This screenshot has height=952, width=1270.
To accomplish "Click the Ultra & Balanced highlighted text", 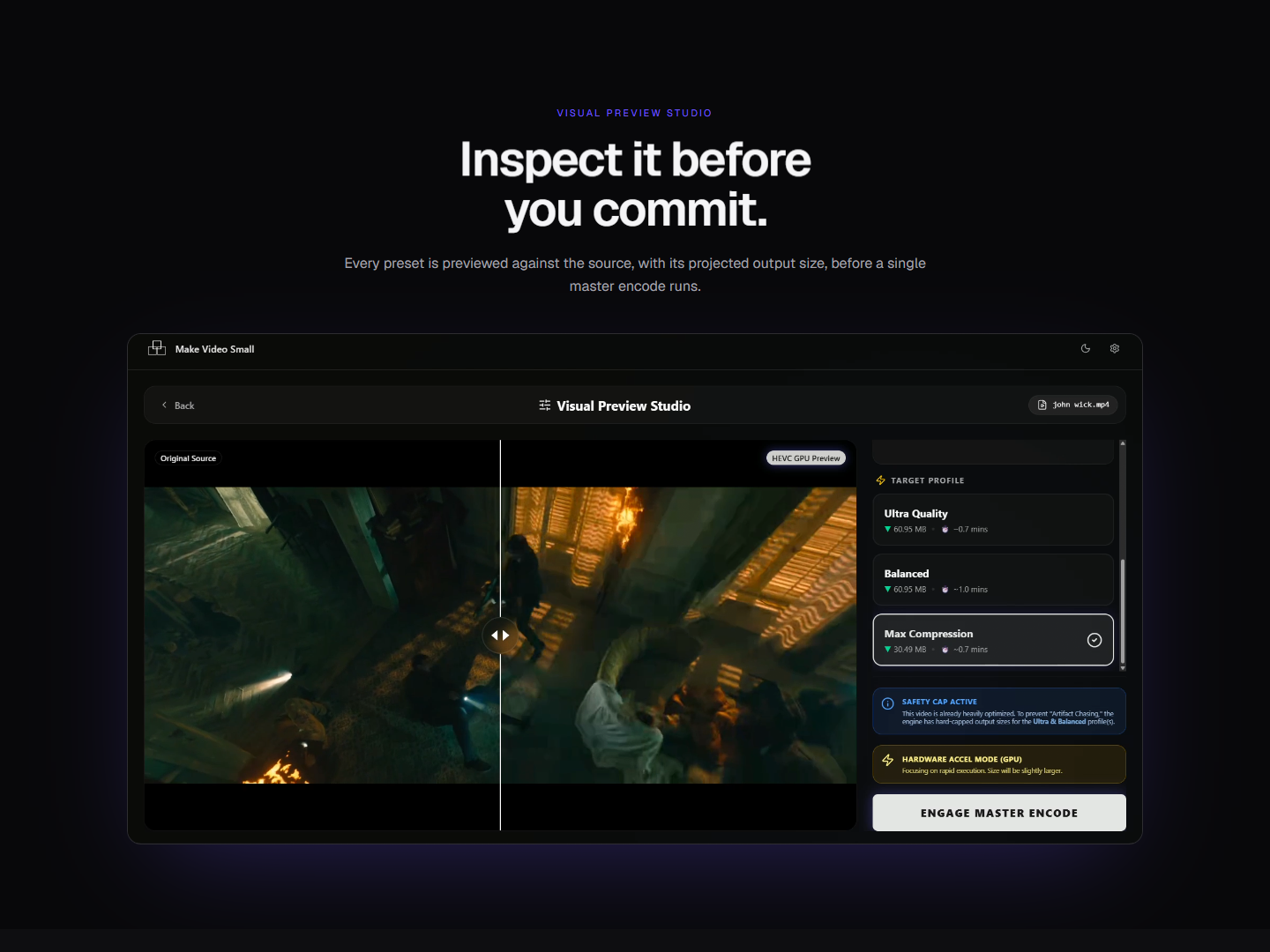I will (1059, 722).
